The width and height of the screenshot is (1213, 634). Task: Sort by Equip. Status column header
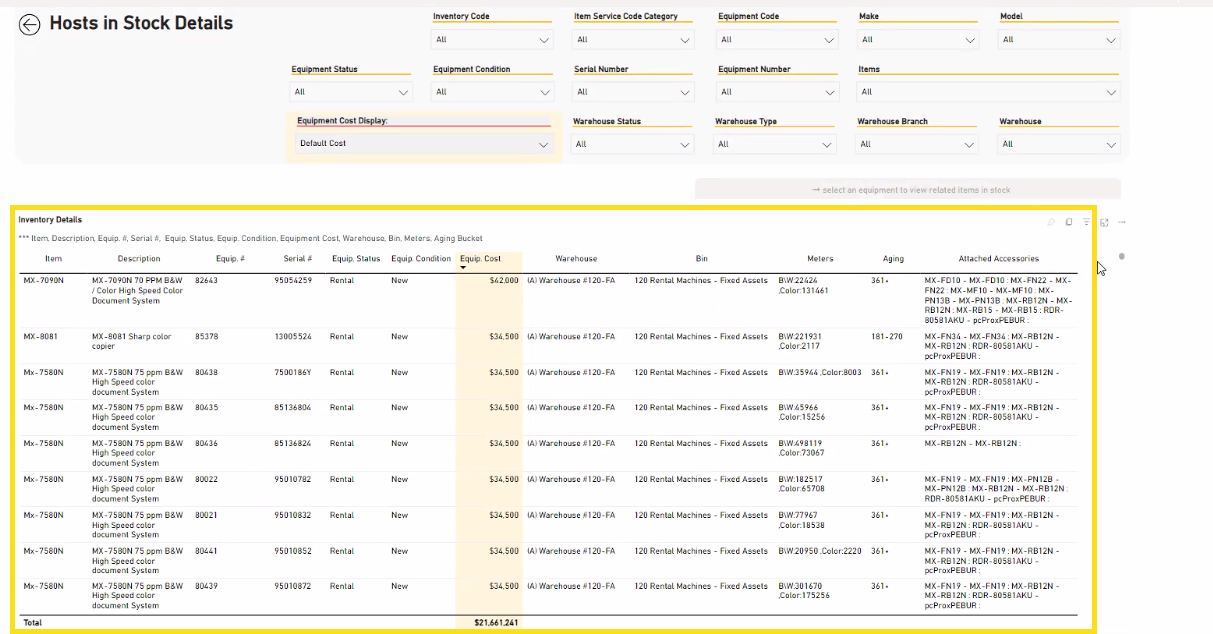coord(356,259)
